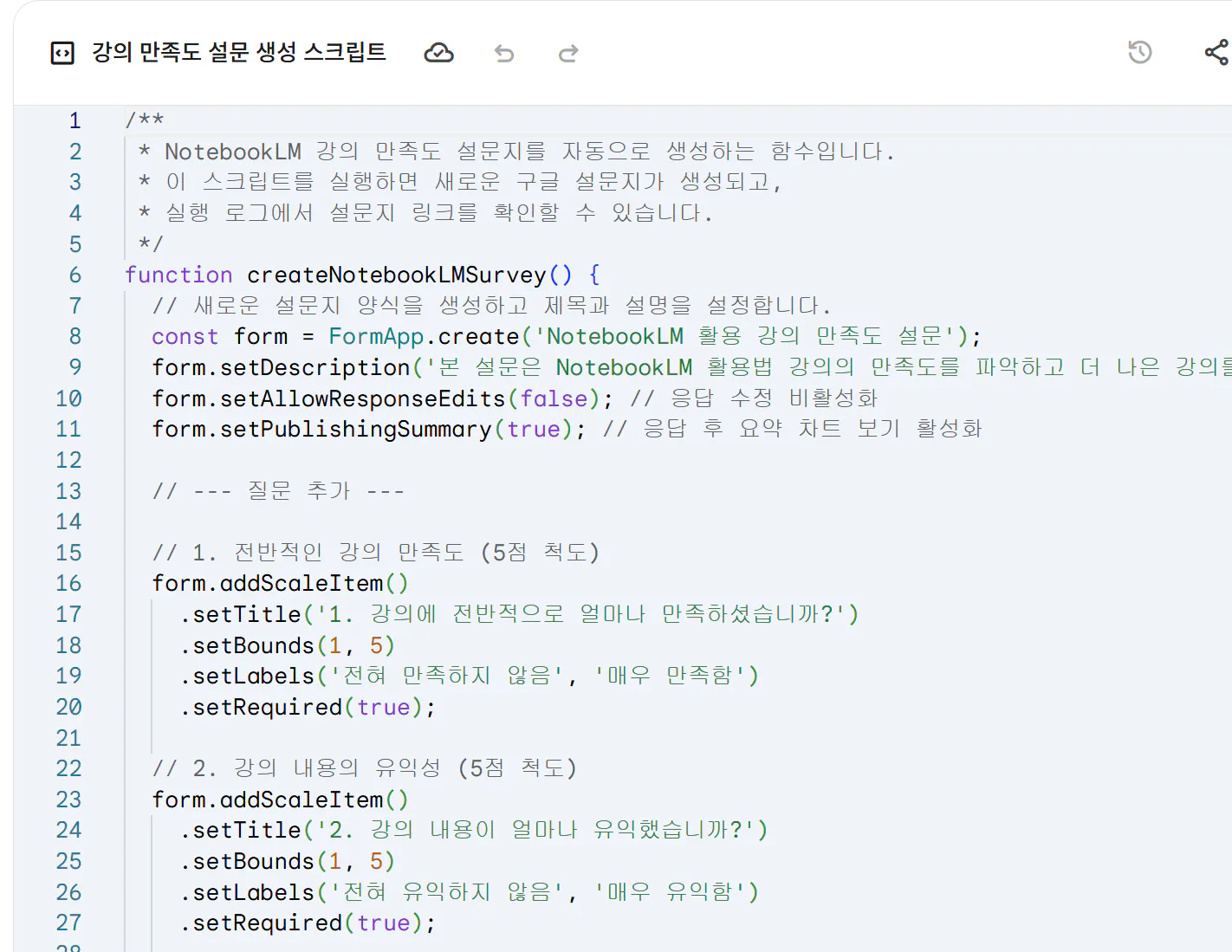The height and width of the screenshot is (952, 1232).
Task: Click the '.setTitle' line with '유익했습니까?'
Action: pyautogui.click(x=474, y=830)
